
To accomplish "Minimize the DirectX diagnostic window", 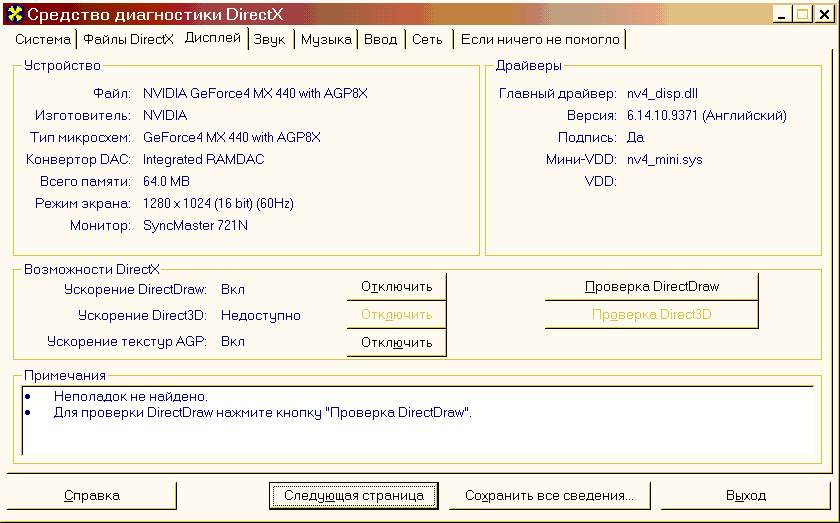I will 783,14.
